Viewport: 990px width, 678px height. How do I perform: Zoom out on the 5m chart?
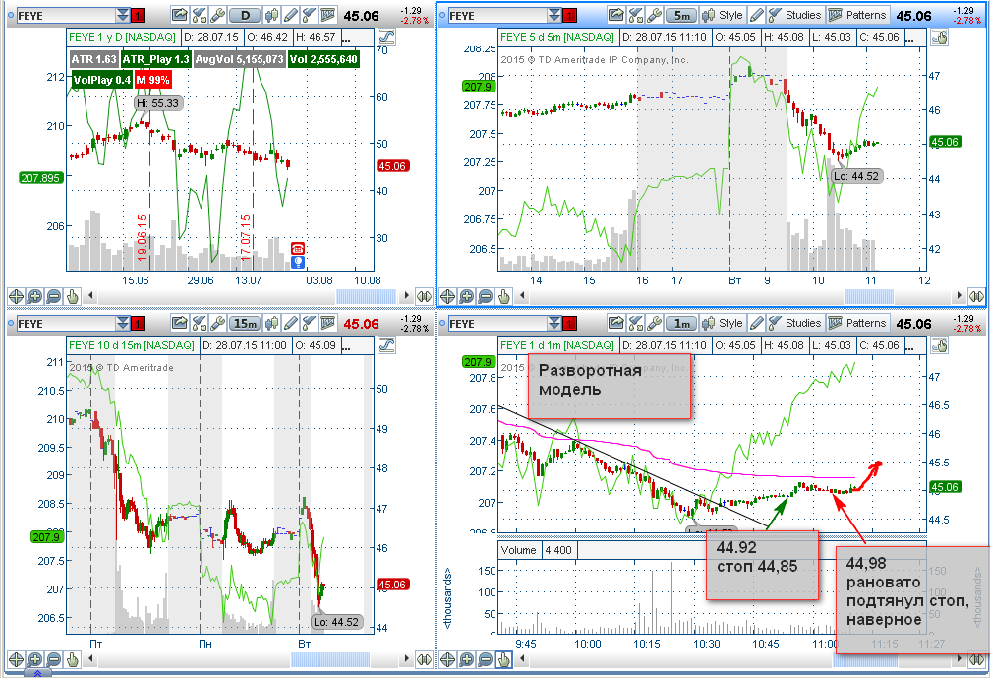tap(486, 296)
